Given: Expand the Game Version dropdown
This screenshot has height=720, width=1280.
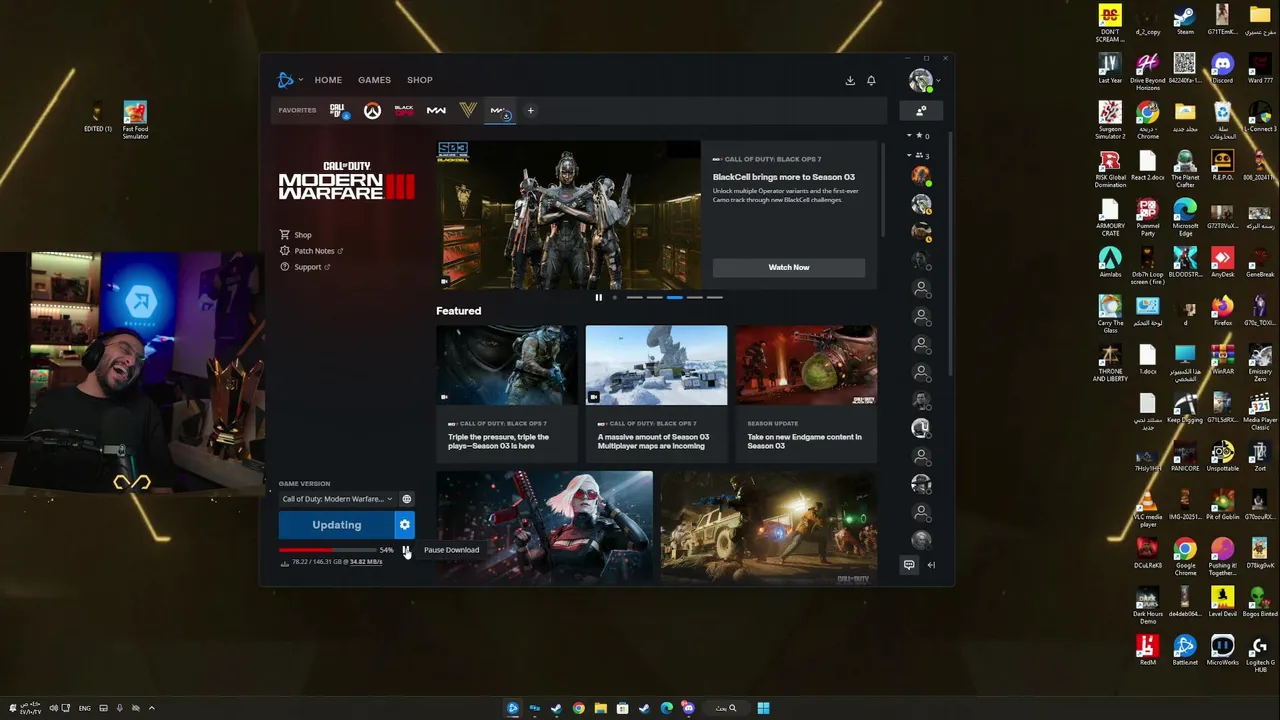Looking at the screenshot, I should pos(337,499).
